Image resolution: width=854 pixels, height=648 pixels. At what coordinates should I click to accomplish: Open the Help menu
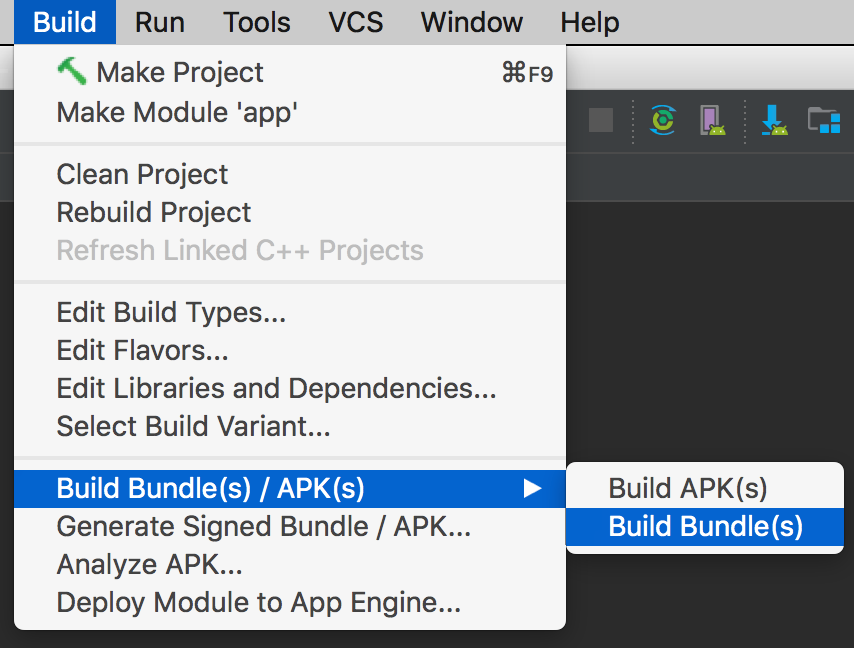(x=589, y=22)
